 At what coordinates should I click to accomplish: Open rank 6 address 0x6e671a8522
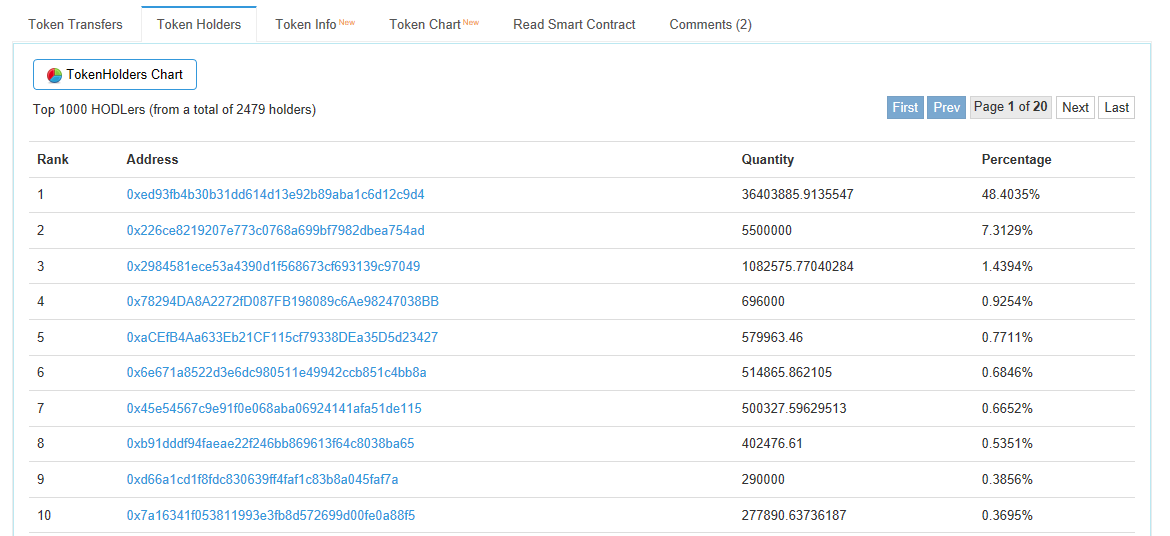pos(276,372)
